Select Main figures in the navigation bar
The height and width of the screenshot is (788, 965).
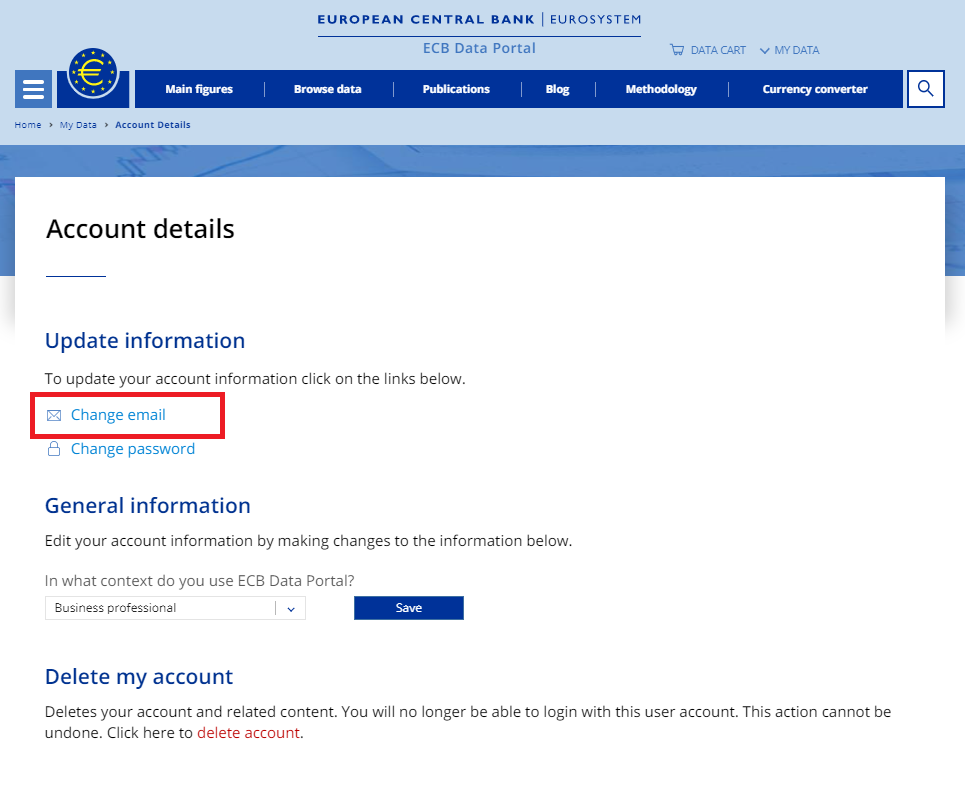click(x=198, y=89)
